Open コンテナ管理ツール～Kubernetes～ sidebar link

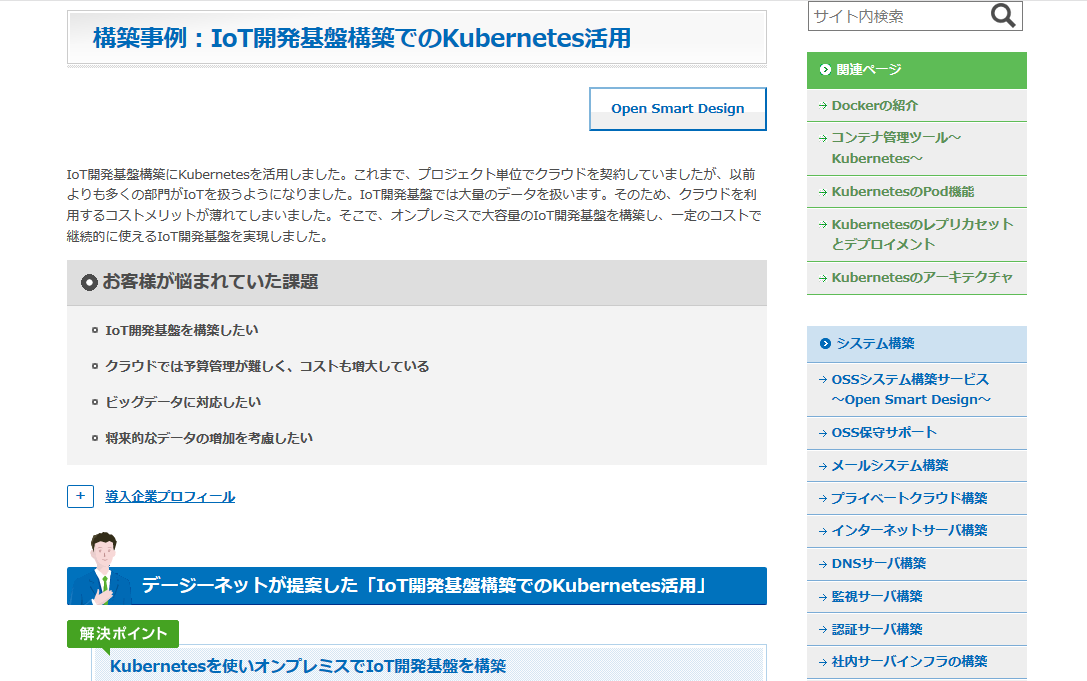[x=895, y=148]
